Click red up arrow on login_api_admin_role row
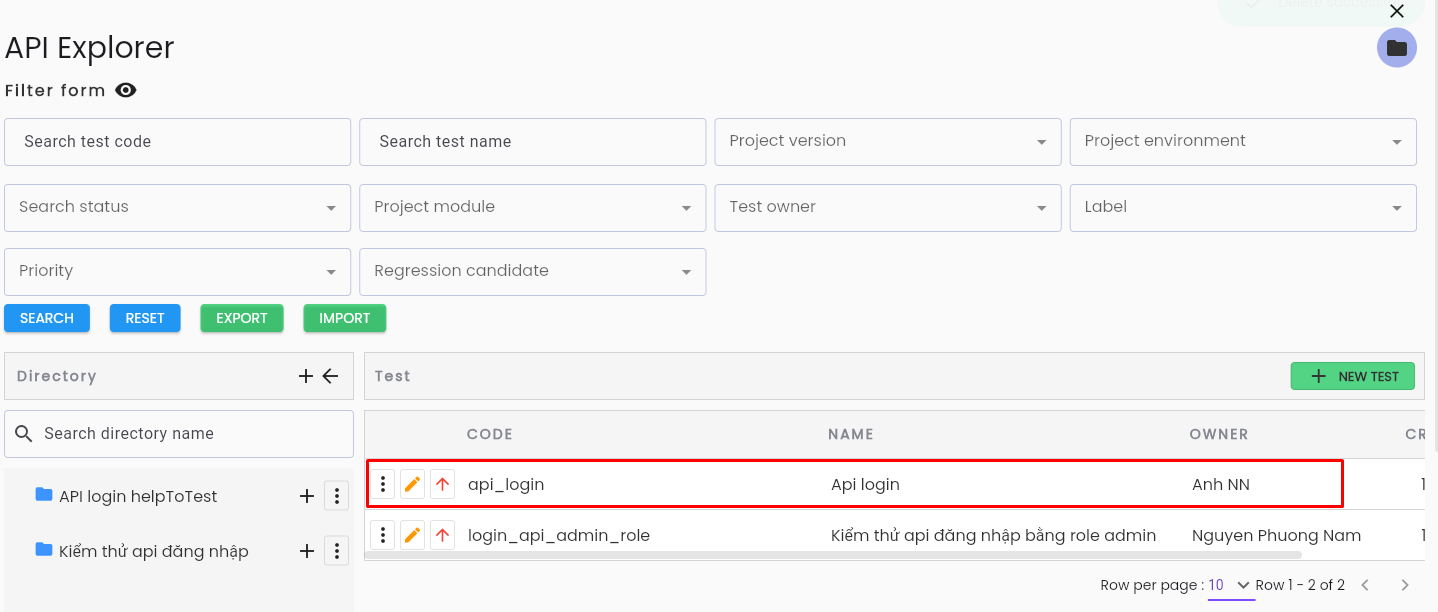The image size is (1438, 612). pyautogui.click(x=442, y=536)
